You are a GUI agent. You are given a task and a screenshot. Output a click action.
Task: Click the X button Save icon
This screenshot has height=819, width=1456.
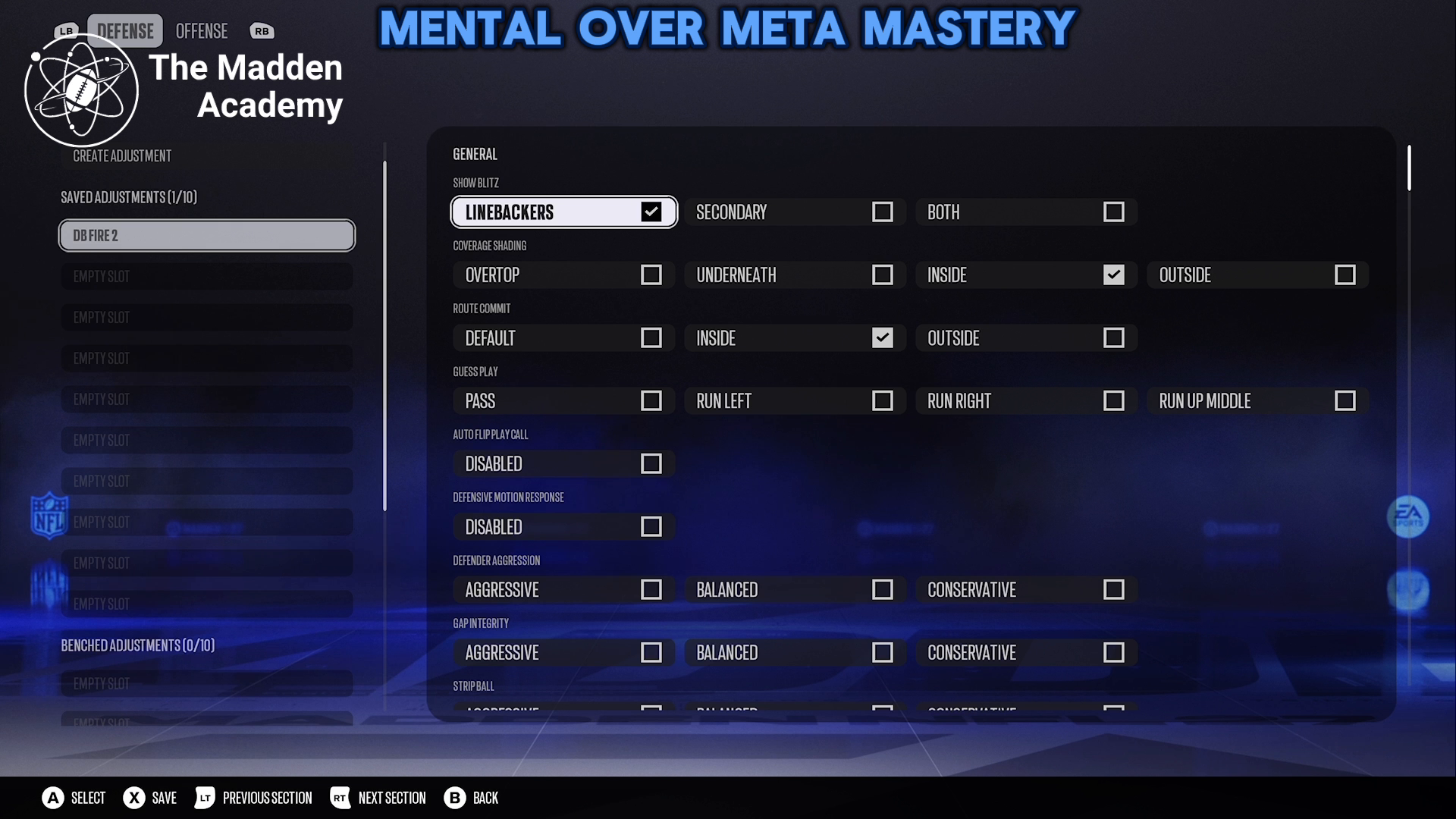coord(134,798)
